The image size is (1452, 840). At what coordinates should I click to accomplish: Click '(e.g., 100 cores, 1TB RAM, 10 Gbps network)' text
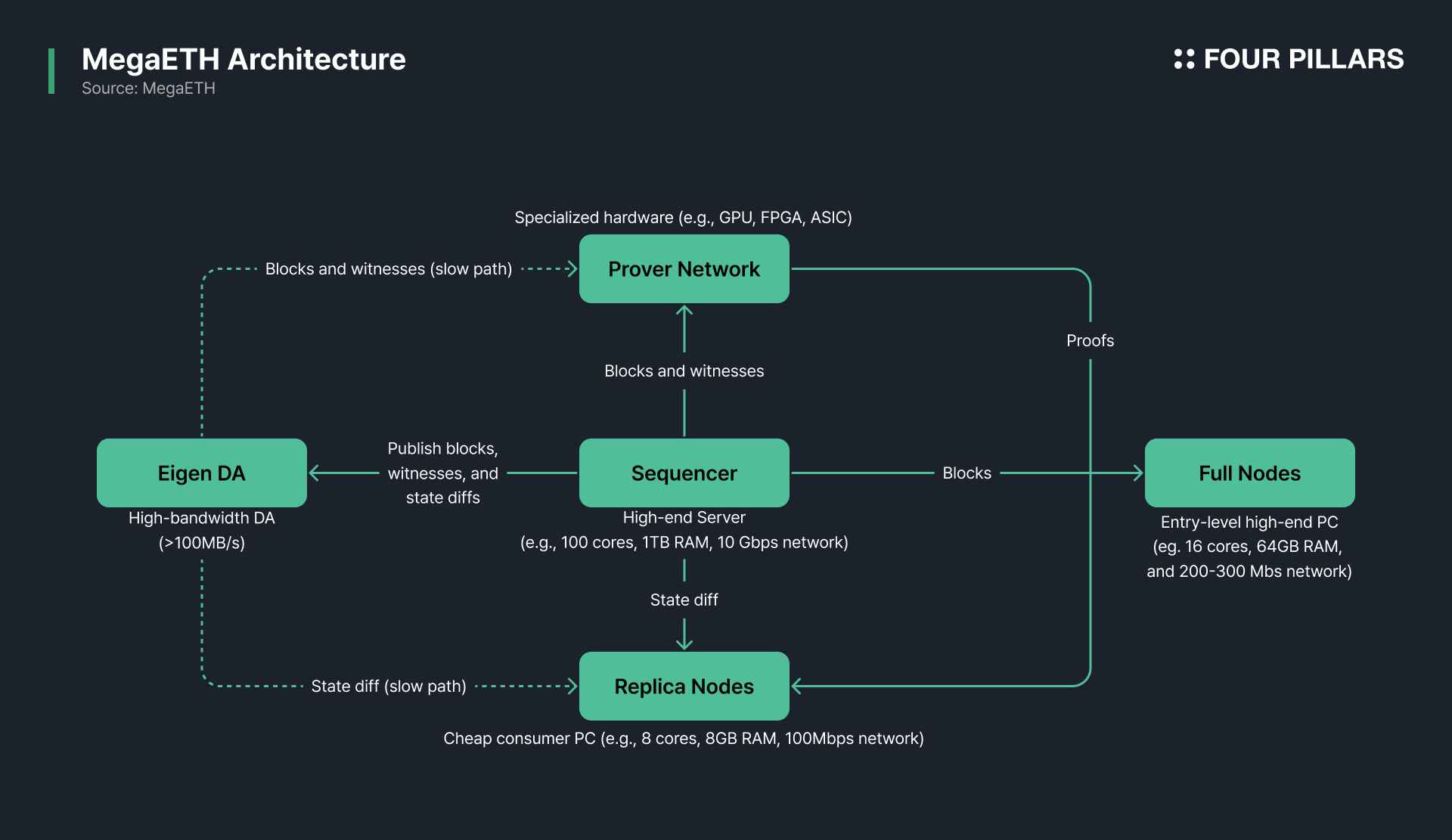coord(684,543)
